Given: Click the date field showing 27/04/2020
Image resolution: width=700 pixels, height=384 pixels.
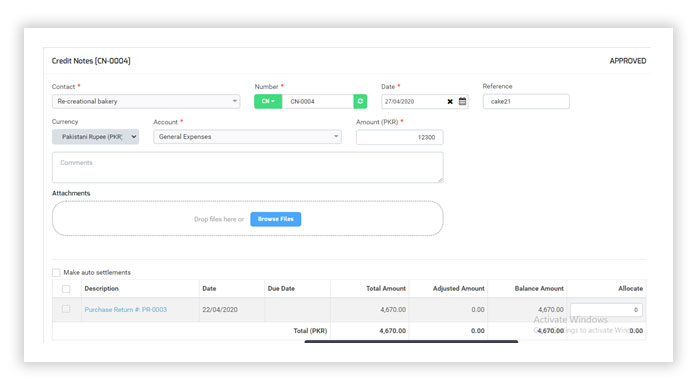Looking at the screenshot, I should [x=413, y=101].
